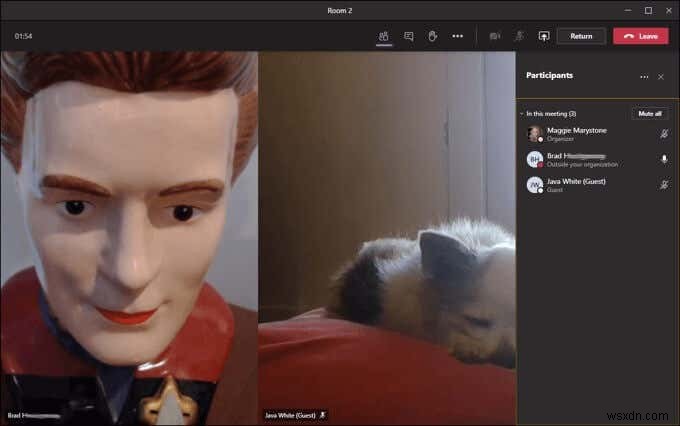680x426 pixels.
Task: Click Maggie Marystone's muted mic icon
Action: pos(664,134)
